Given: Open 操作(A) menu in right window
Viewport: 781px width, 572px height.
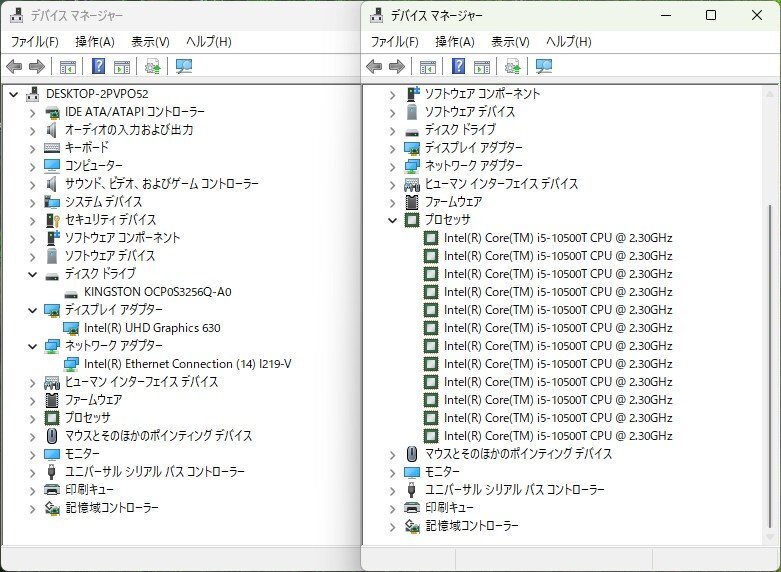Looking at the screenshot, I should (x=455, y=42).
